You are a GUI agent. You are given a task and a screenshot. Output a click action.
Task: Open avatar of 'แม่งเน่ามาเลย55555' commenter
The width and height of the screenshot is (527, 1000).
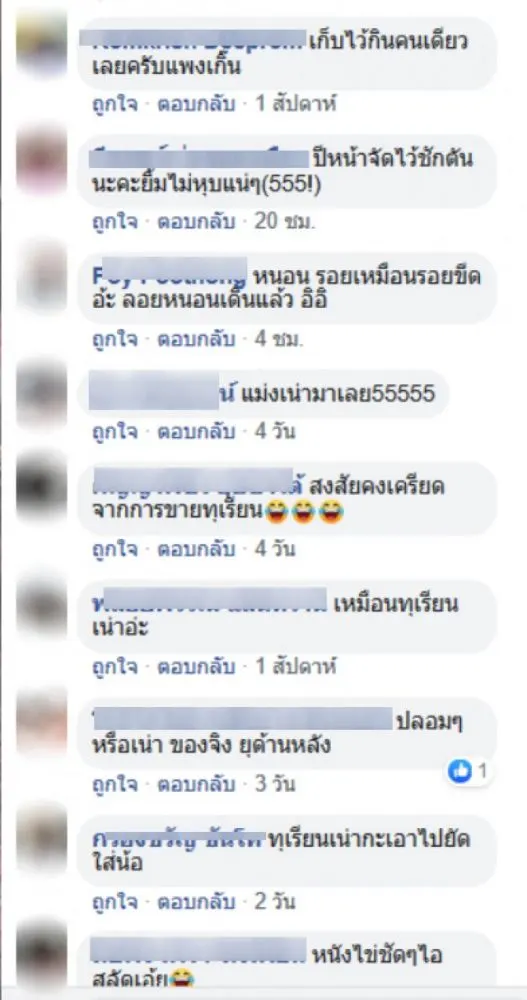pyautogui.click(x=41, y=395)
